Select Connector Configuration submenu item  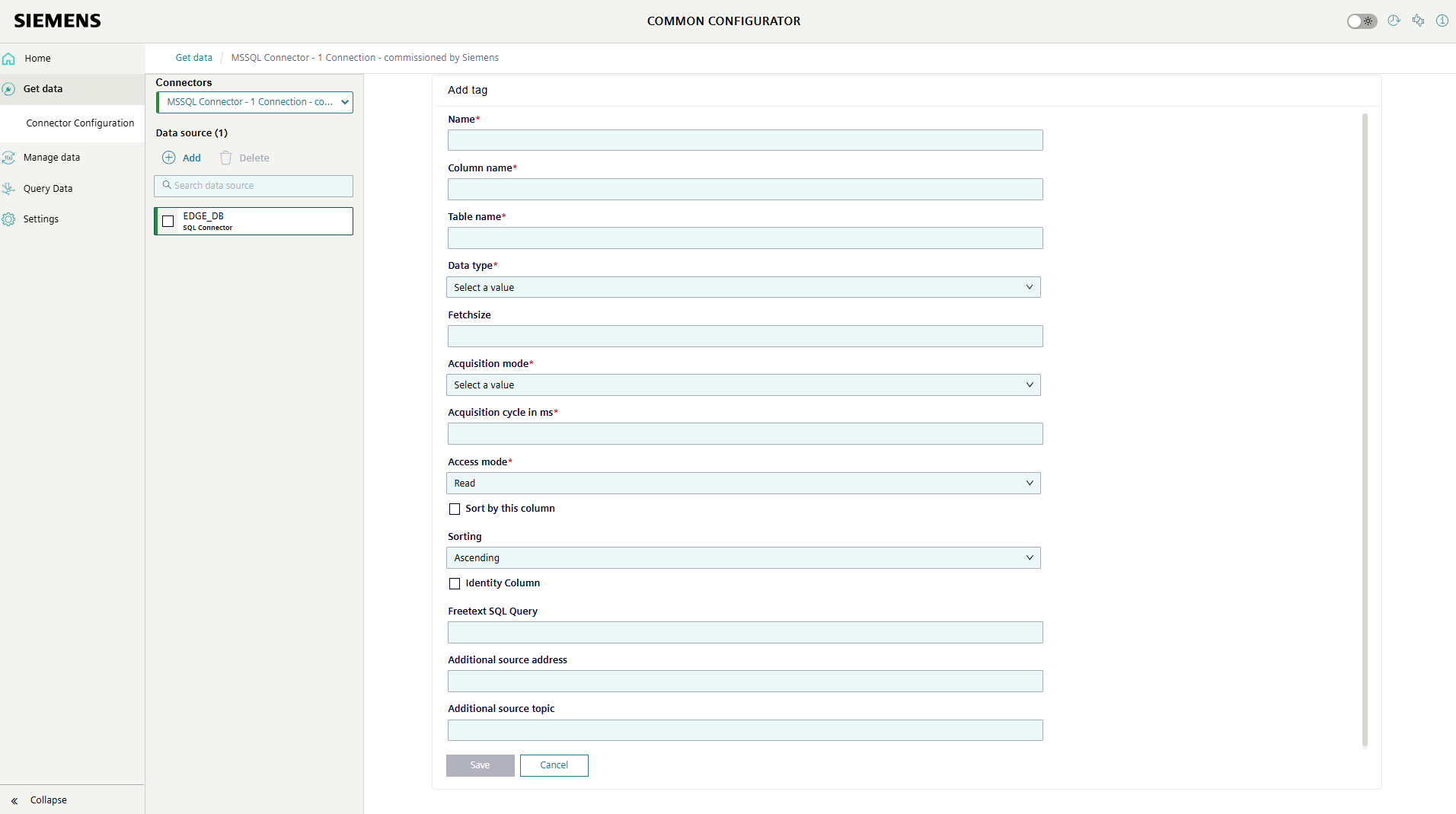click(80, 123)
